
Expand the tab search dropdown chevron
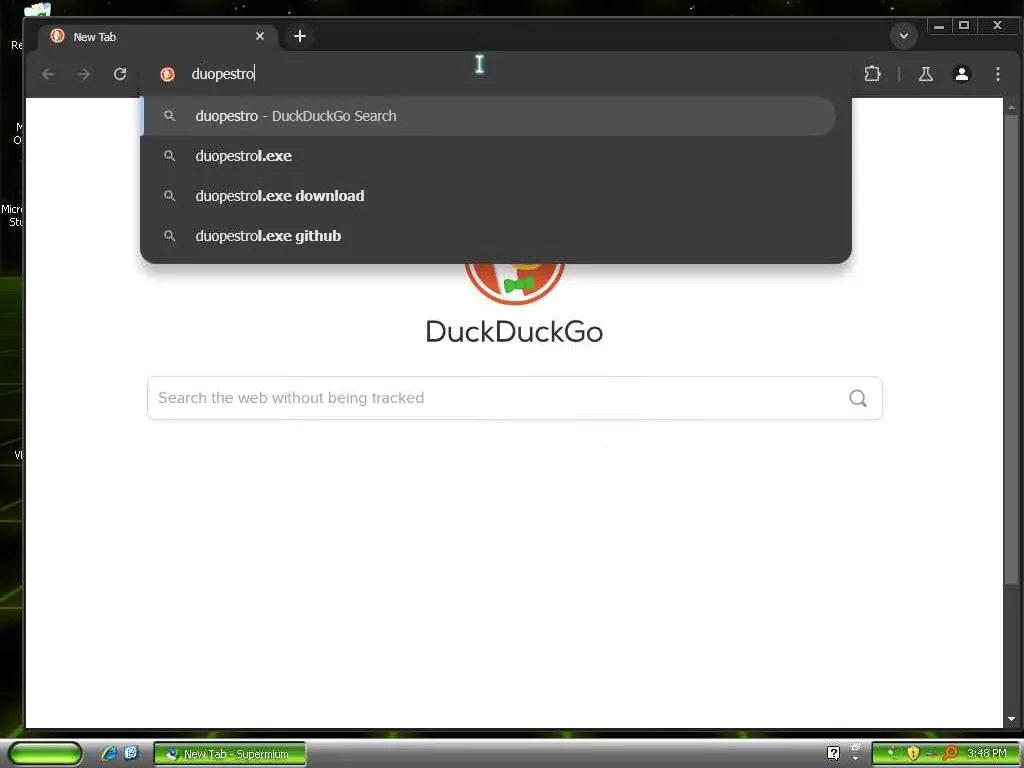coord(904,35)
